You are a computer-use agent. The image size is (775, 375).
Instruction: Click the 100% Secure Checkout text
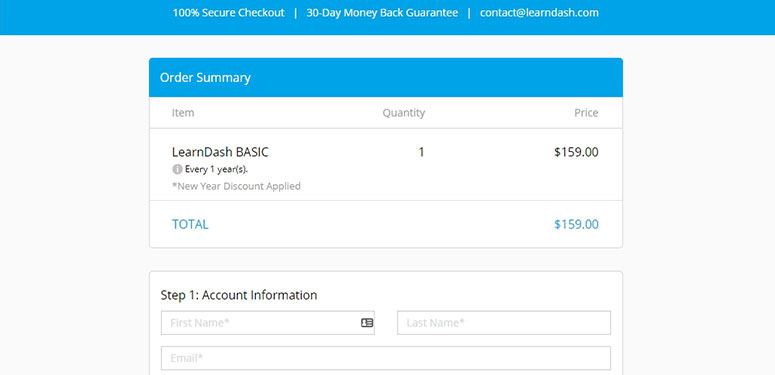[x=228, y=13]
